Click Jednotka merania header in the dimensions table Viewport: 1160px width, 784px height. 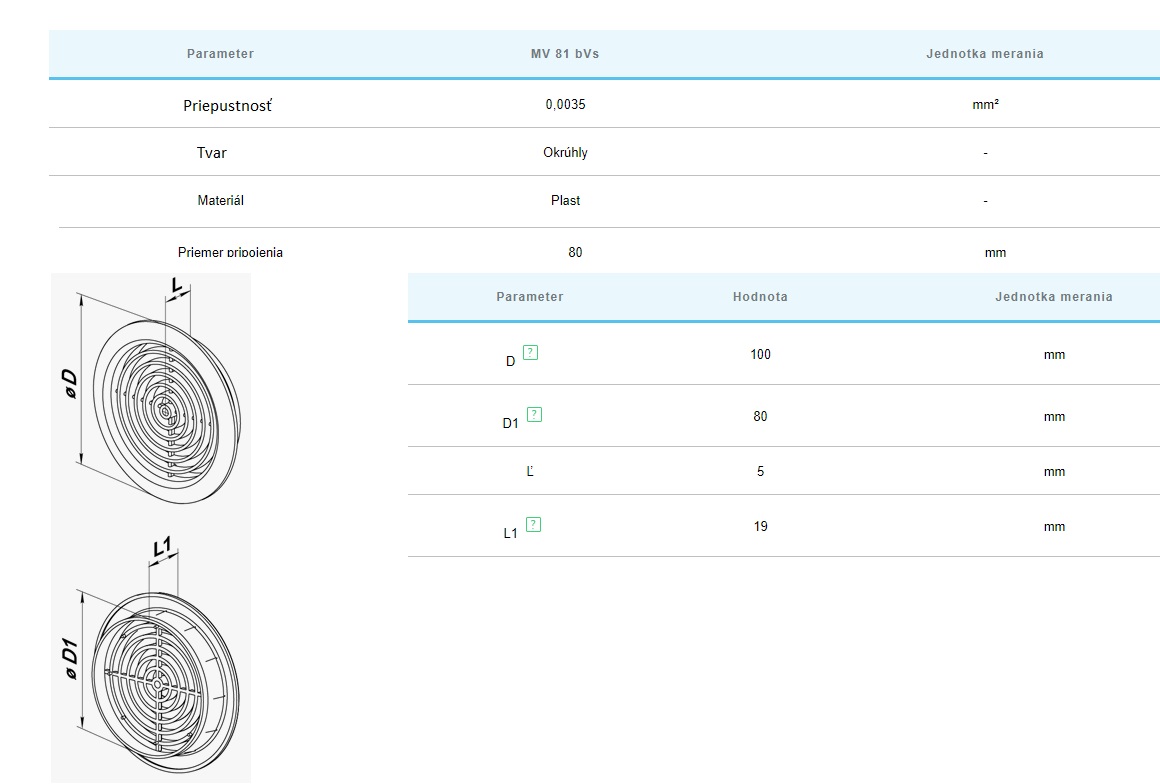(1053, 297)
